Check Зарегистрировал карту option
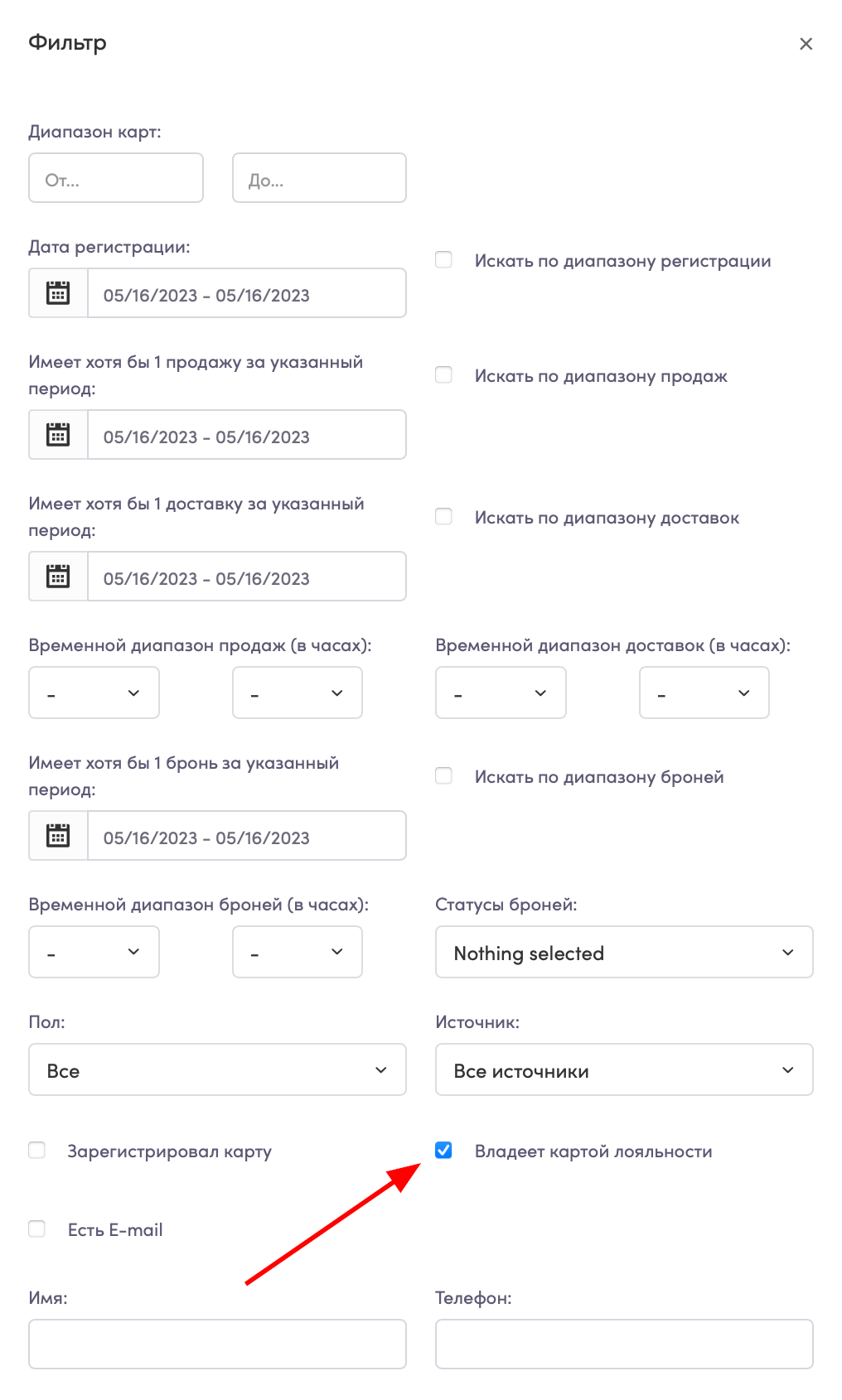 tap(37, 1151)
